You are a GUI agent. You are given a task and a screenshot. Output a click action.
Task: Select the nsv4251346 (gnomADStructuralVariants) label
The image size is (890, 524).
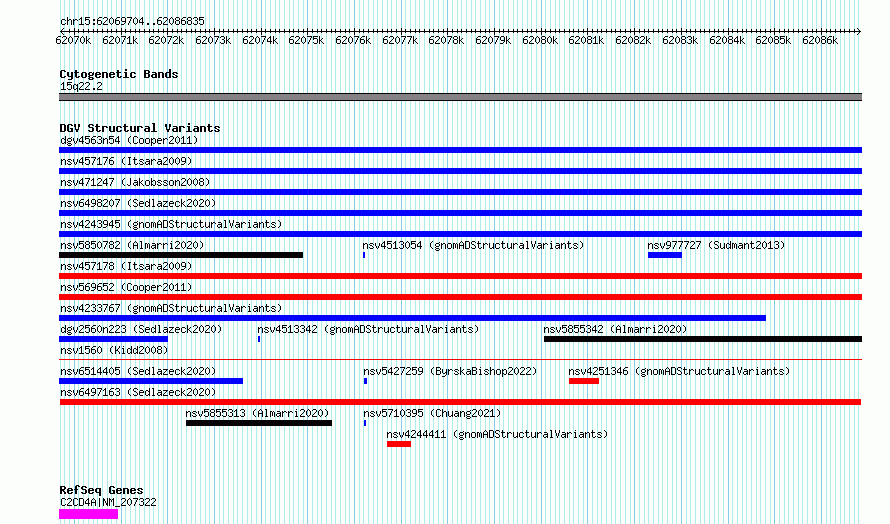(679, 371)
